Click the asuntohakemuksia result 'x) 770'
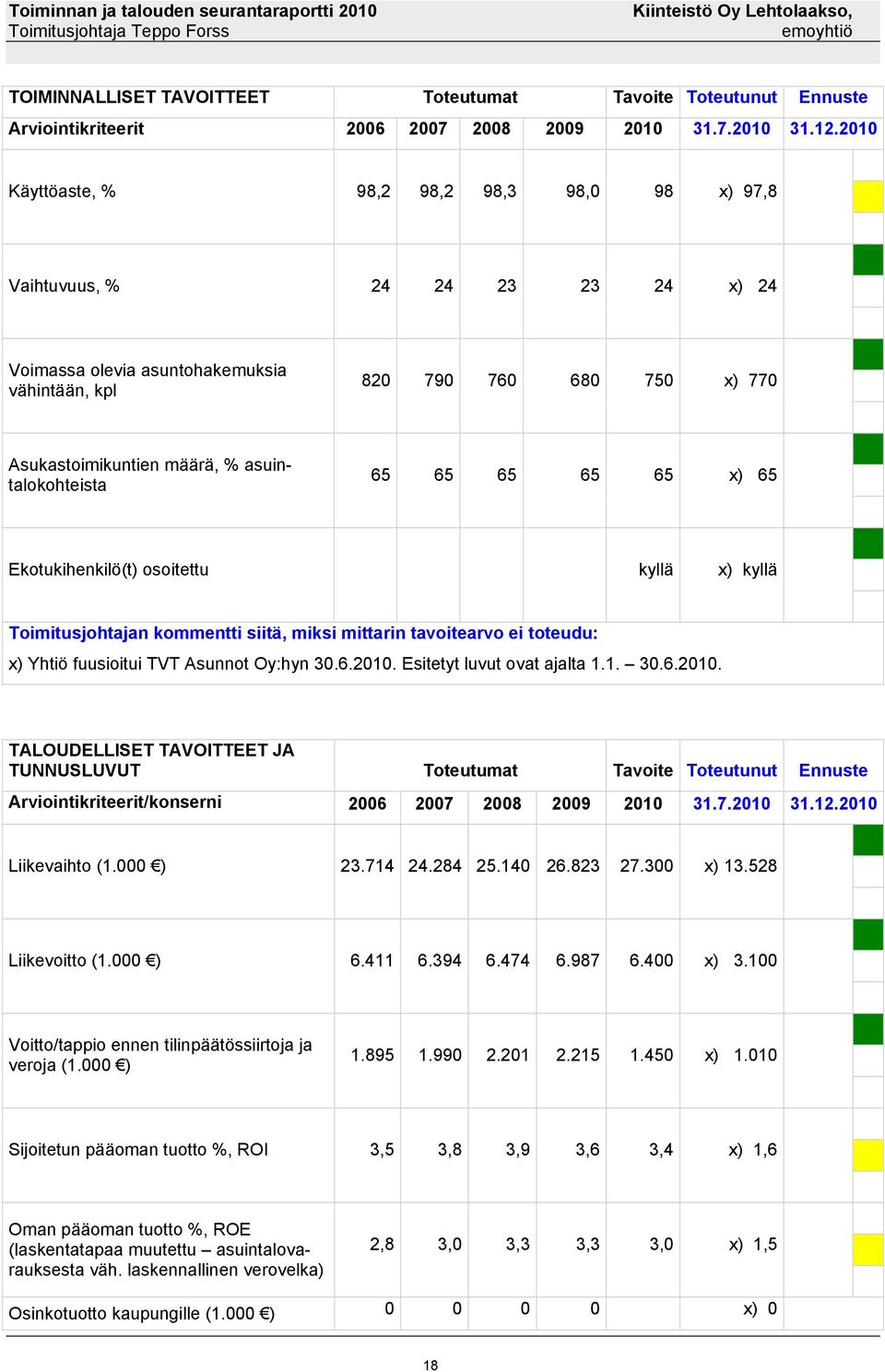The width and height of the screenshot is (885, 1372). pyautogui.click(x=750, y=381)
